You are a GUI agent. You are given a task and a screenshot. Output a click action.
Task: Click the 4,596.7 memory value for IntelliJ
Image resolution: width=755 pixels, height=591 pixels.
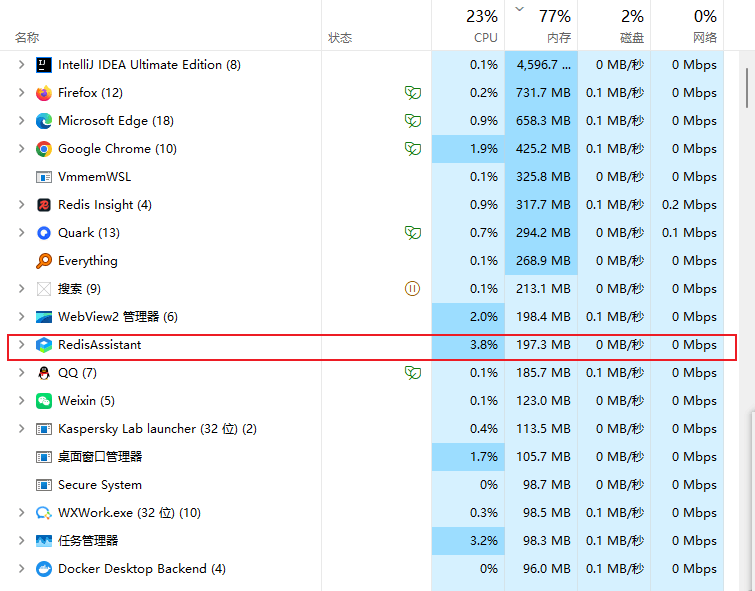pyautogui.click(x=544, y=65)
